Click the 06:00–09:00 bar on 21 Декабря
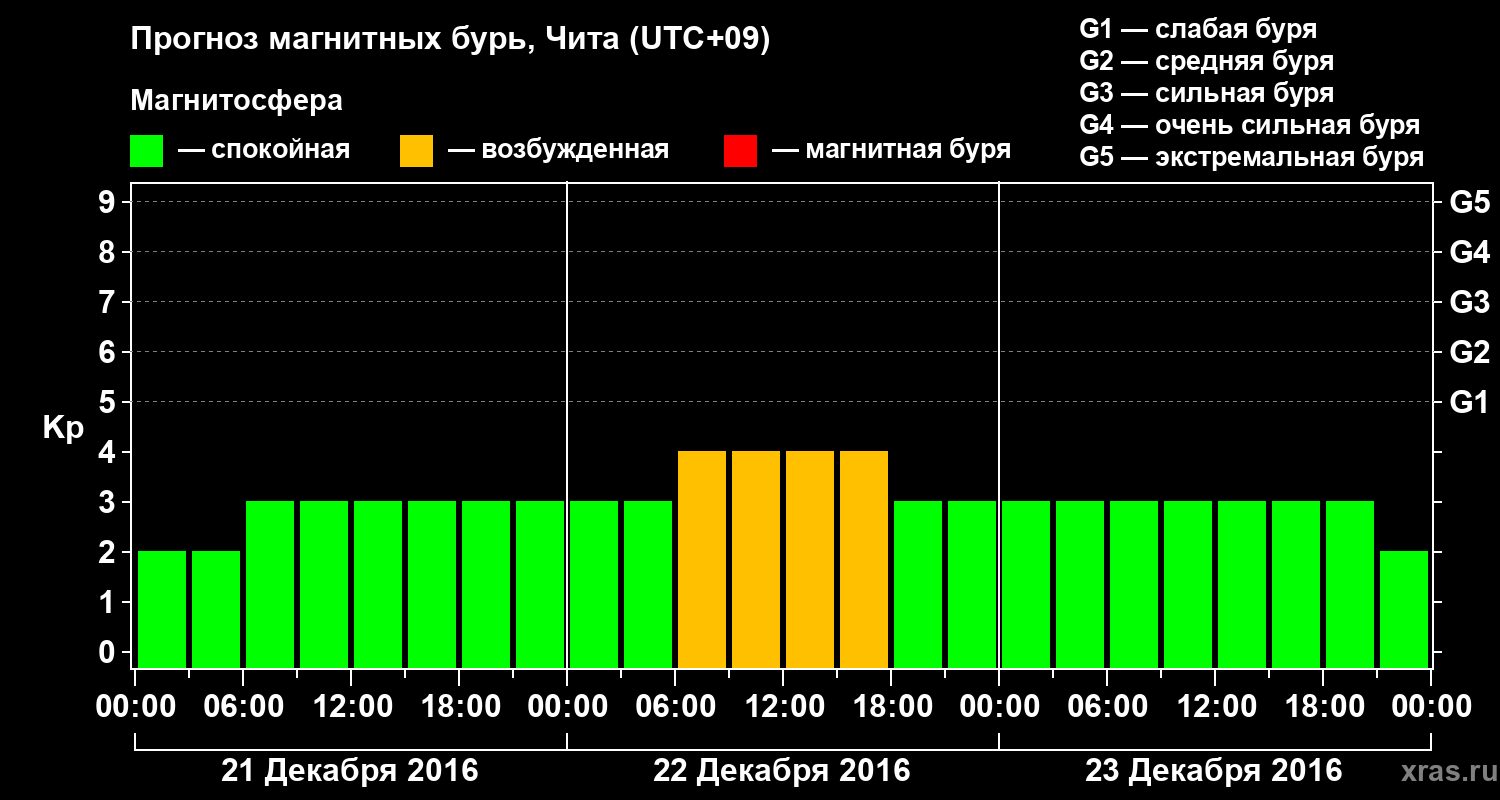The height and width of the screenshot is (800, 1500). (270, 584)
